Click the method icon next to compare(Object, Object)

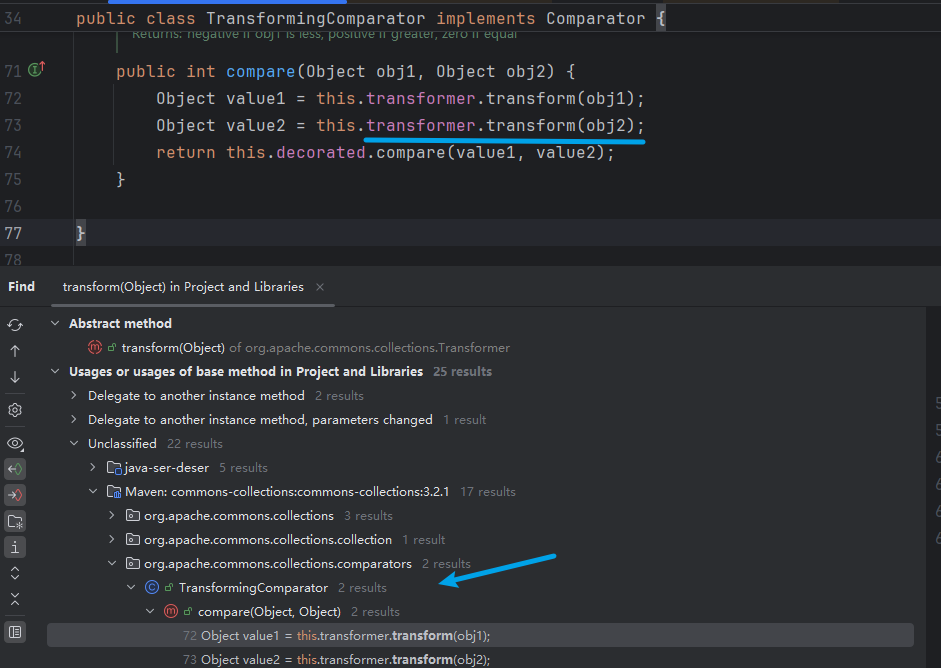[171, 612]
